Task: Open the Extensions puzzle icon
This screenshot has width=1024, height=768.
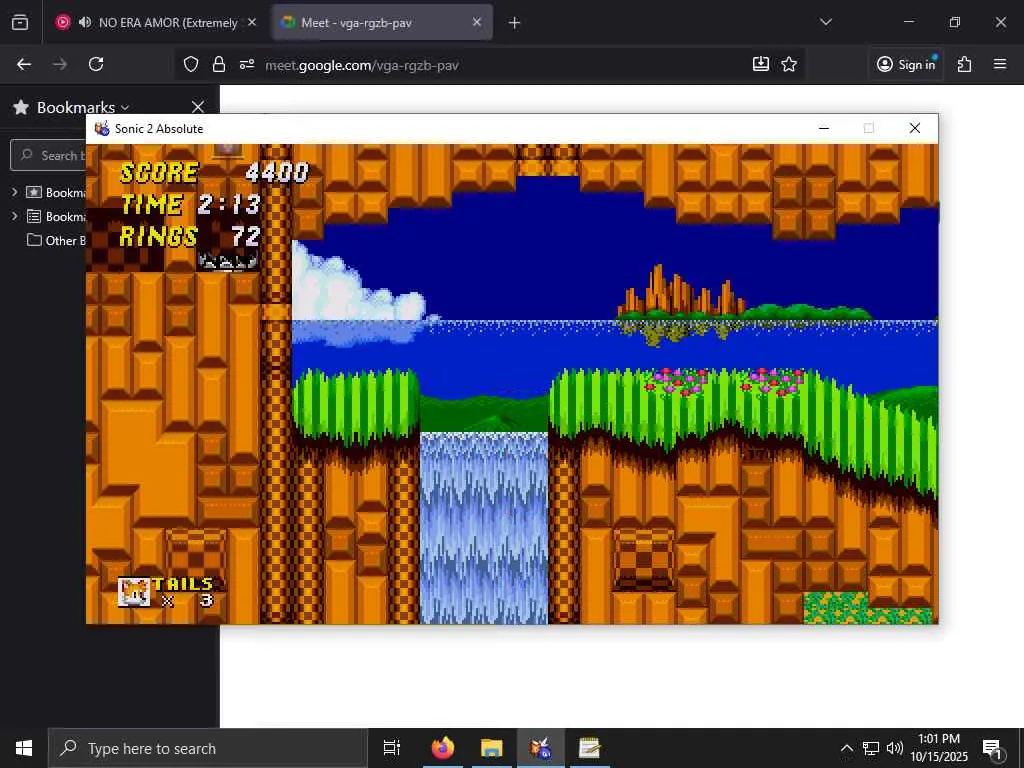Action: tap(964, 64)
